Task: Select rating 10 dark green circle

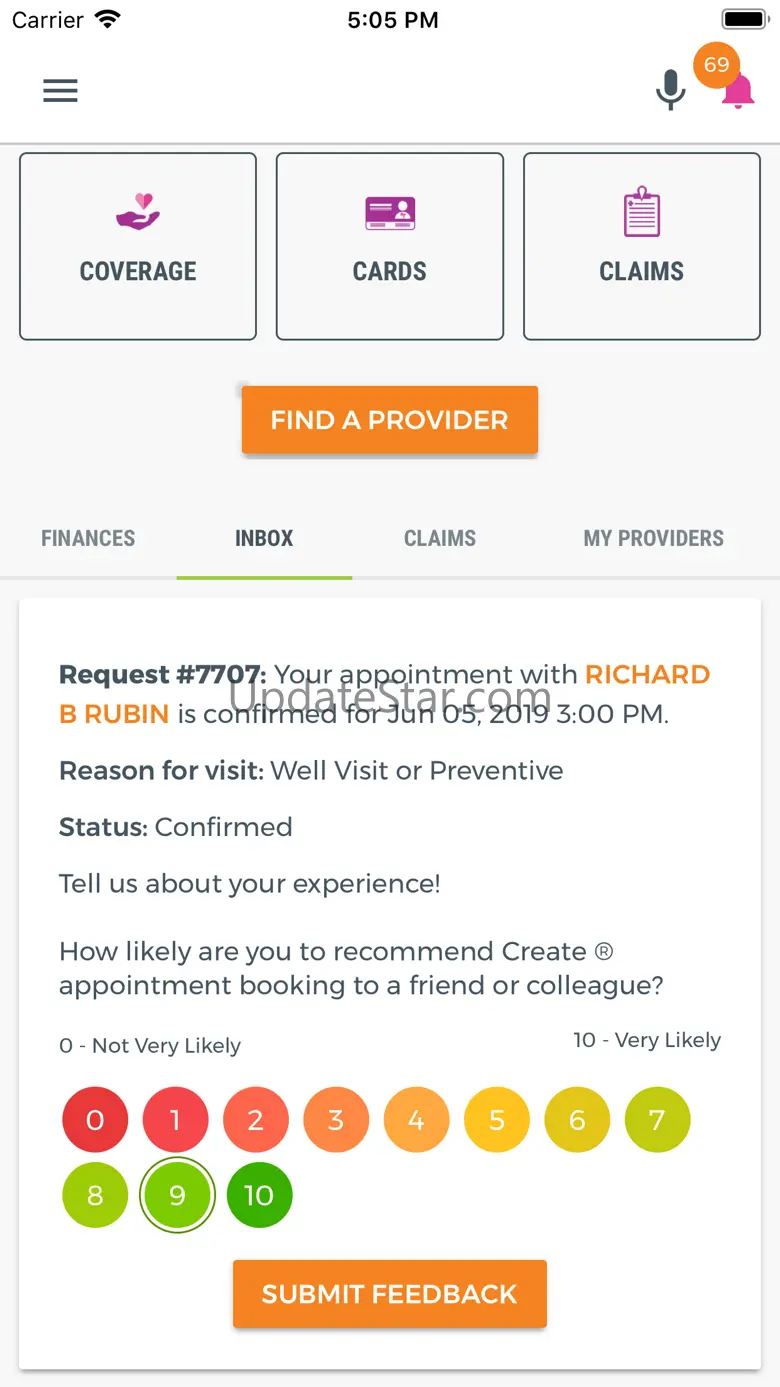Action: 259,1195
